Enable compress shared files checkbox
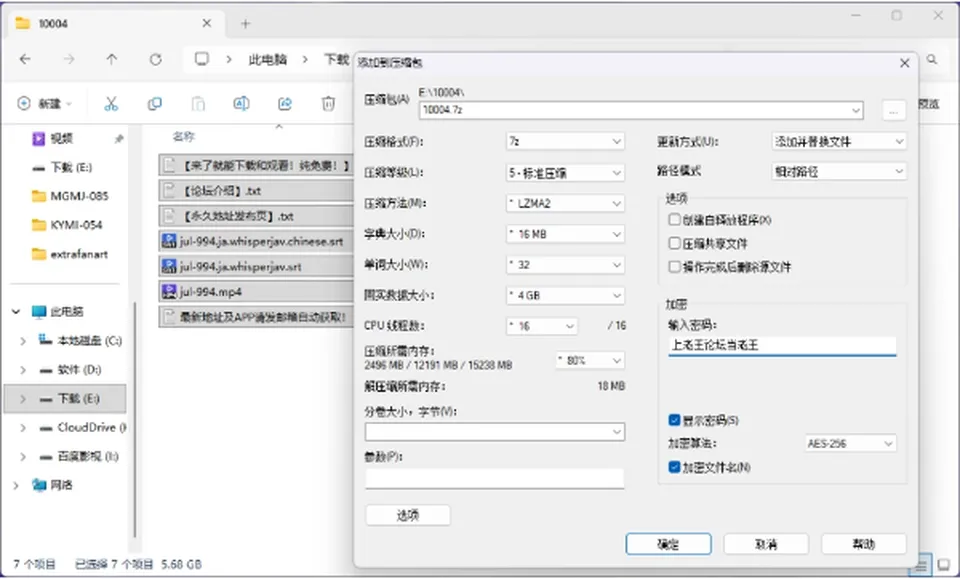Viewport: 960px width, 579px height. [675, 244]
